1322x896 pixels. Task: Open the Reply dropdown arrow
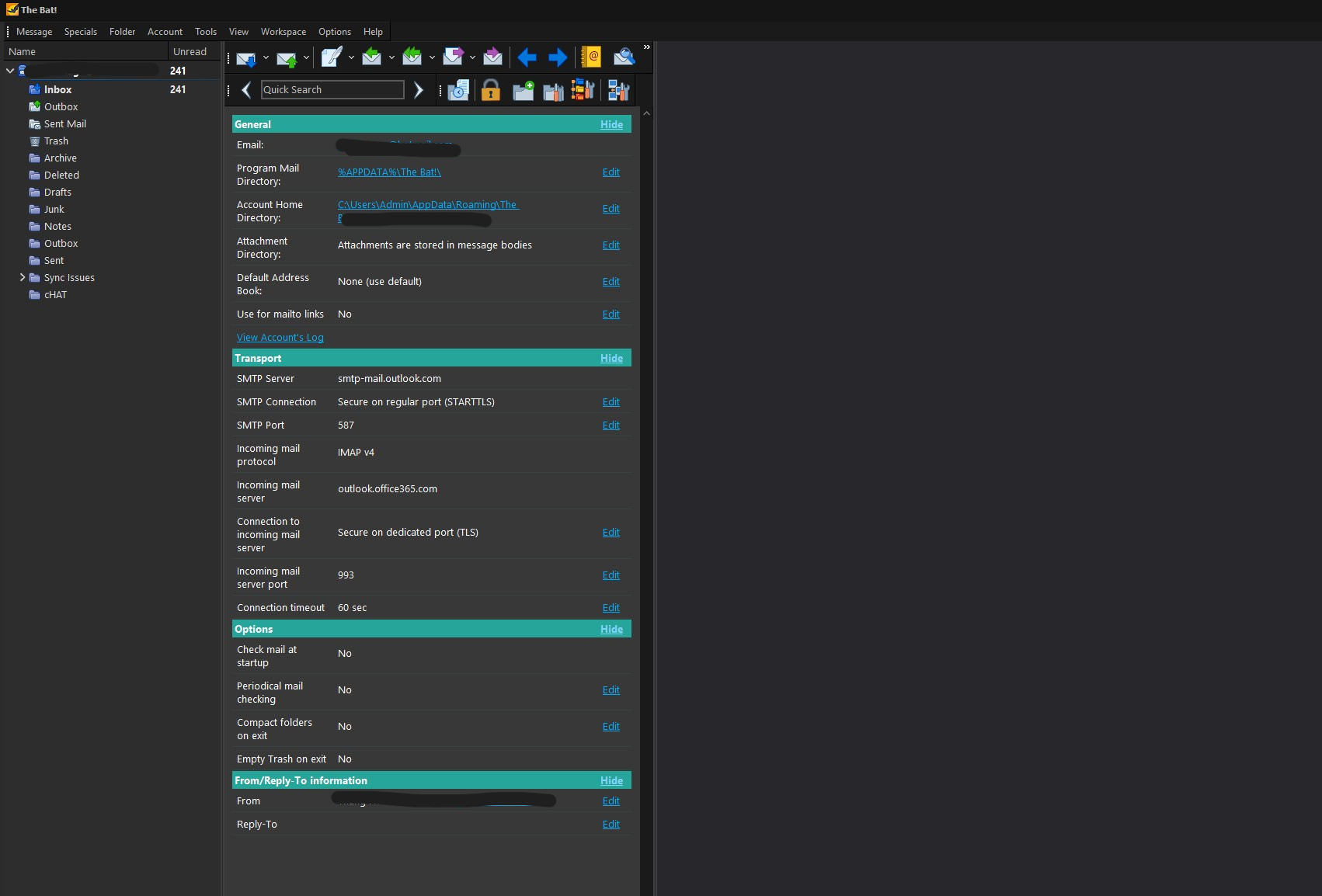[x=391, y=57]
